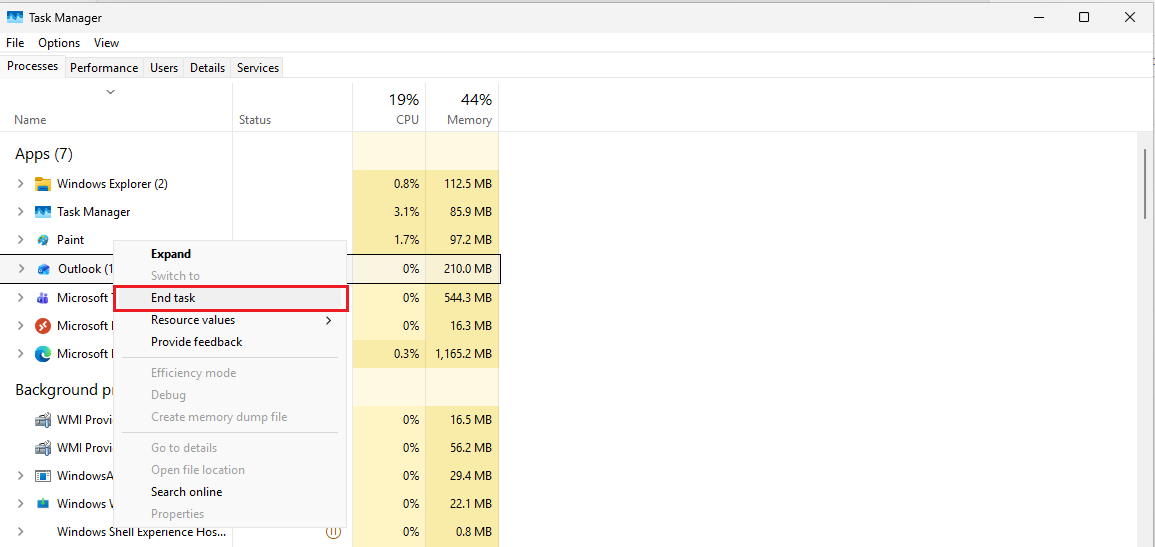Viewport: 1155px width, 547px height.
Task: Sort by the Status column header
Action: [x=292, y=107]
